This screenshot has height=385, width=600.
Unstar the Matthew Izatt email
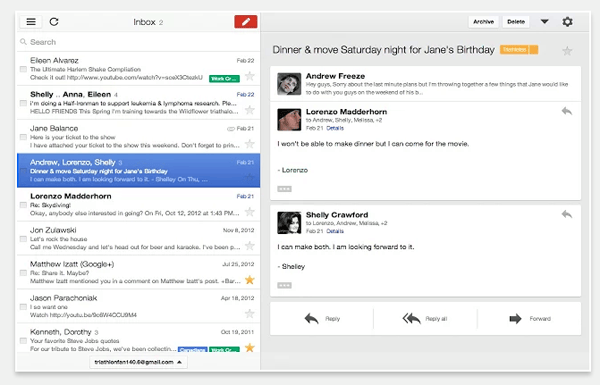point(249,280)
